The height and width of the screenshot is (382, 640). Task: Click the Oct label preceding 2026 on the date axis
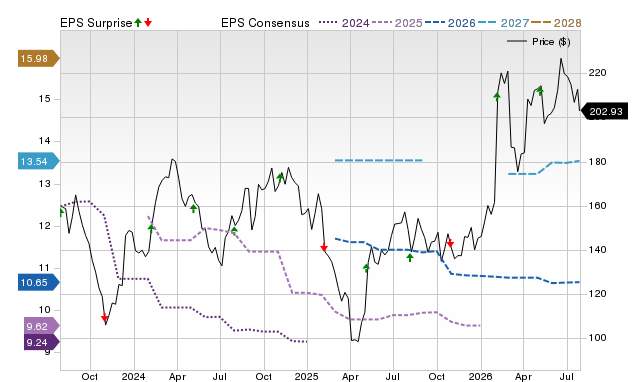(437, 376)
